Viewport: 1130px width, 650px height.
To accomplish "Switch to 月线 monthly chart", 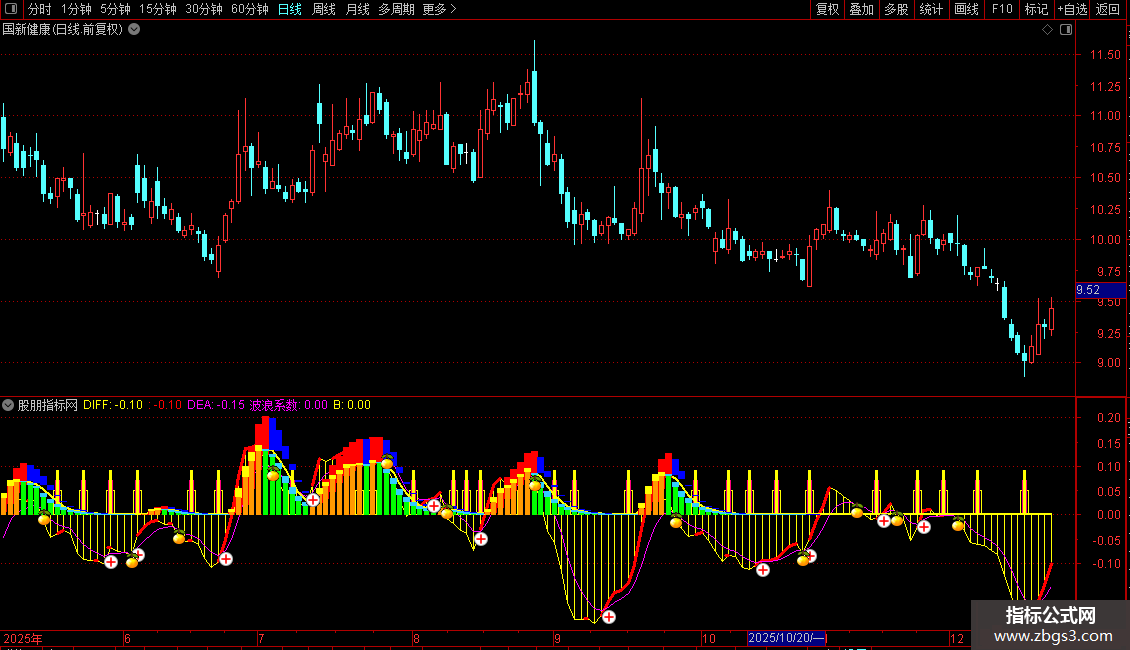I will (357, 9).
